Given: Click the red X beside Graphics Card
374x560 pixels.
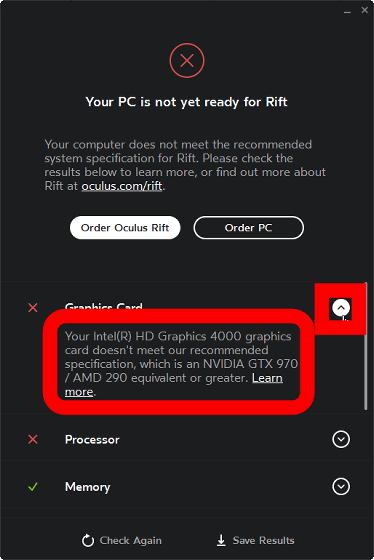Looking at the screenshot, I should click(33, 308).
